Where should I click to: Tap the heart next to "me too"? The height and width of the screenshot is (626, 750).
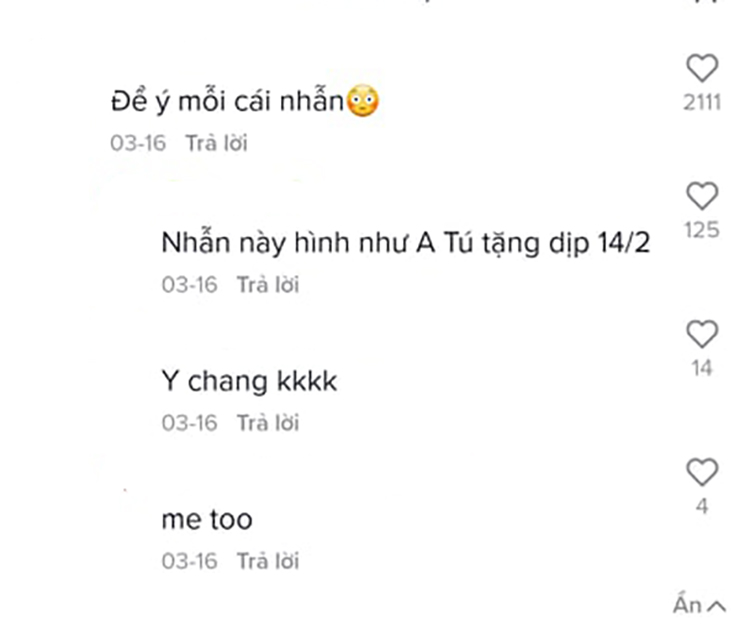point(702,472)
